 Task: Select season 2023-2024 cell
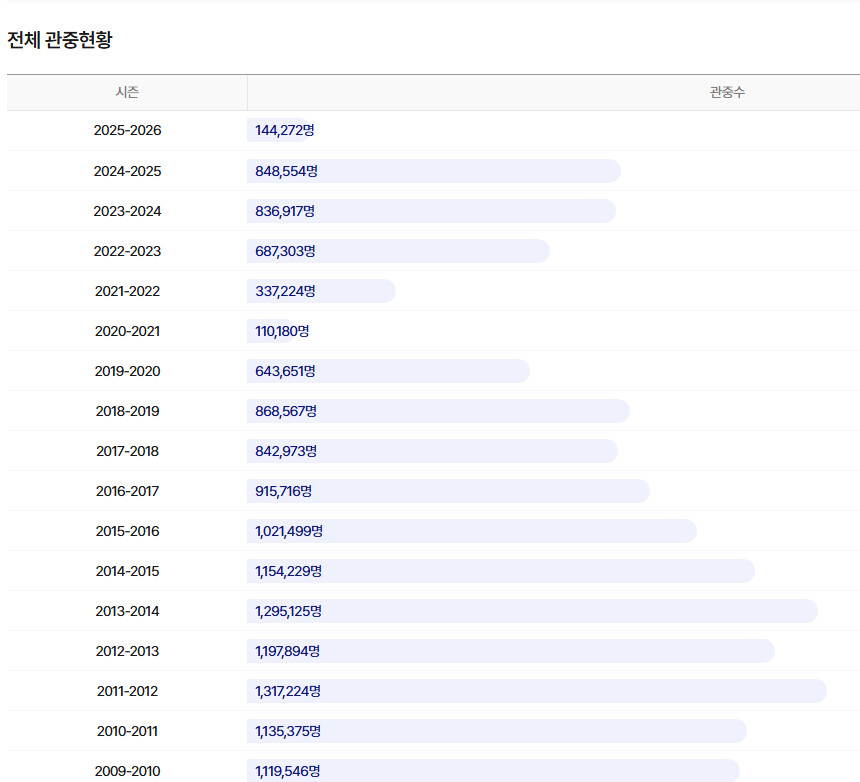(127, 211)
